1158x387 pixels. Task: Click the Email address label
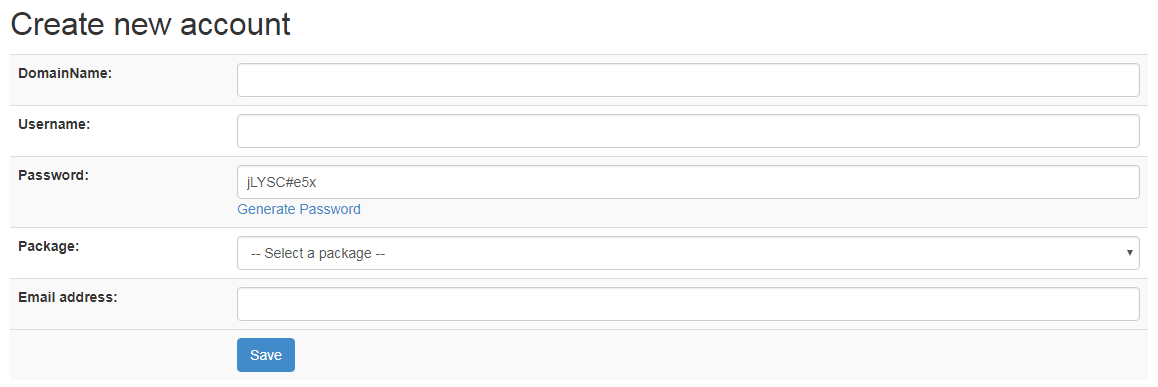coord(68,297)
